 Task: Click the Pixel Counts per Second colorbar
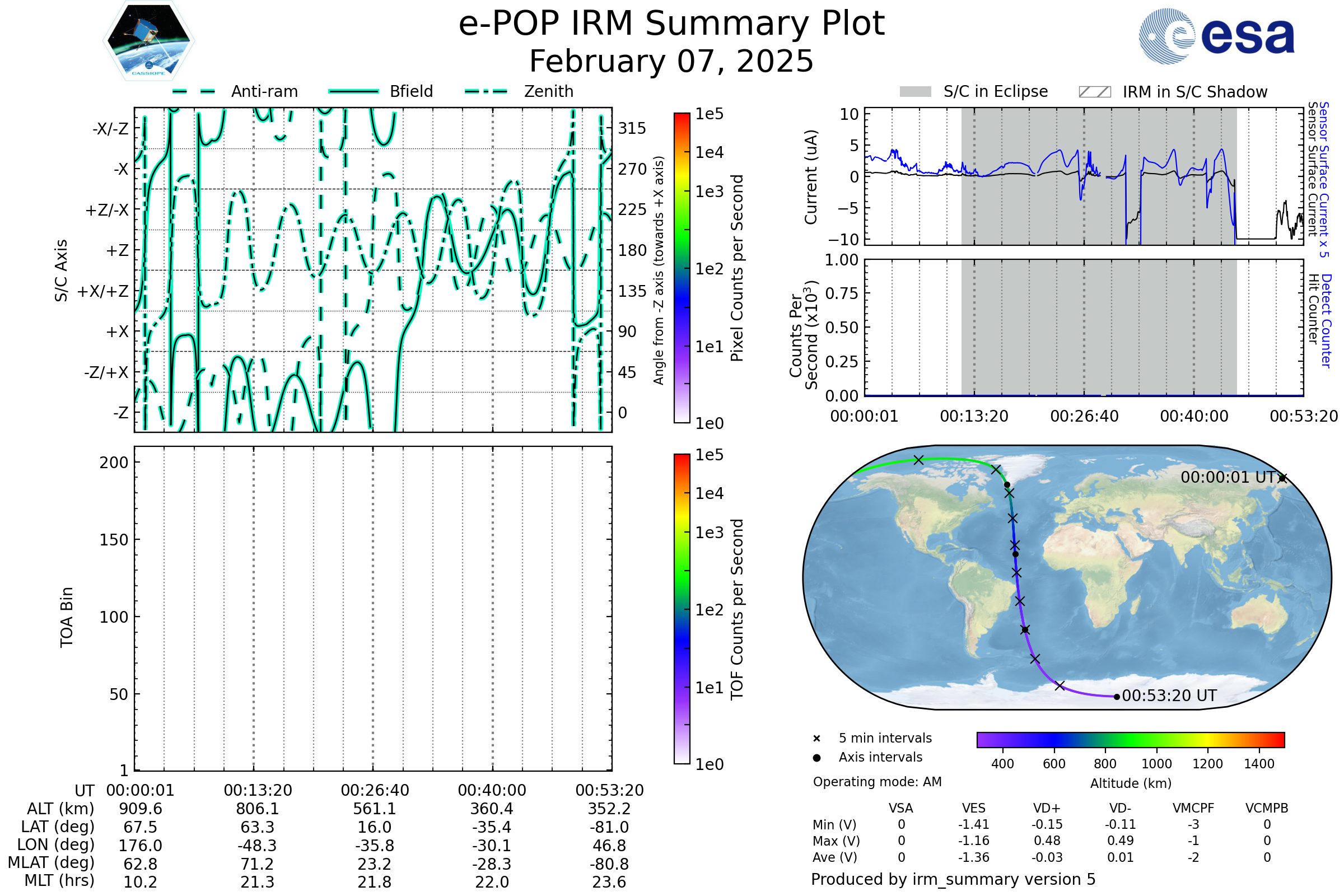(x=682, y=268)
